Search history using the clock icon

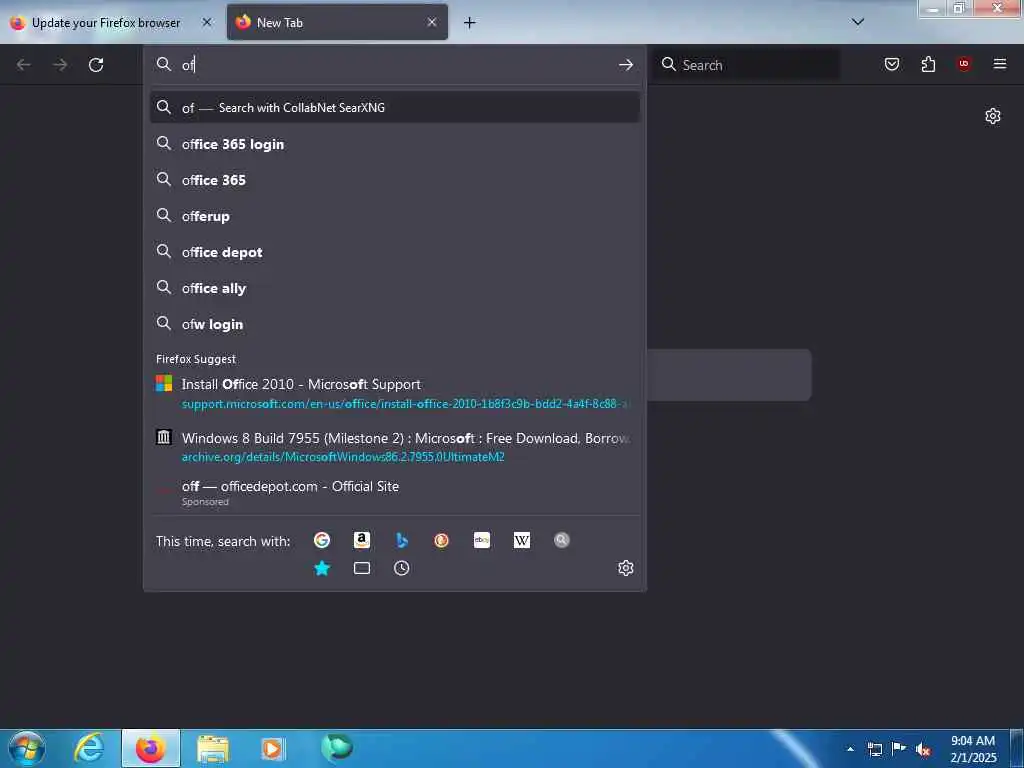[402, 568]
